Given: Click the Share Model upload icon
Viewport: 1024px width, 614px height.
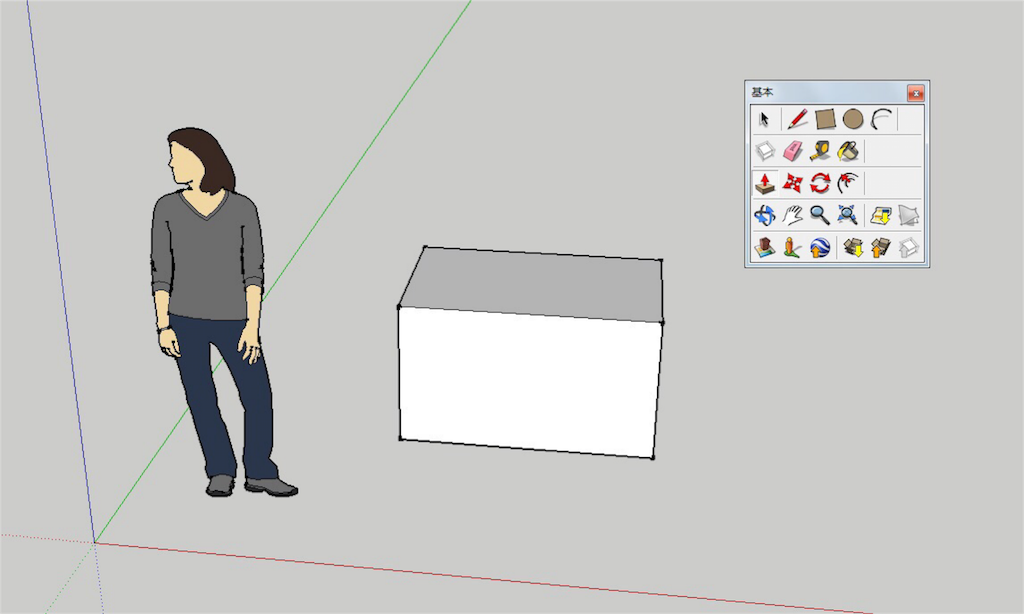Looking at the screenshot, I should (x=881, y=248).
